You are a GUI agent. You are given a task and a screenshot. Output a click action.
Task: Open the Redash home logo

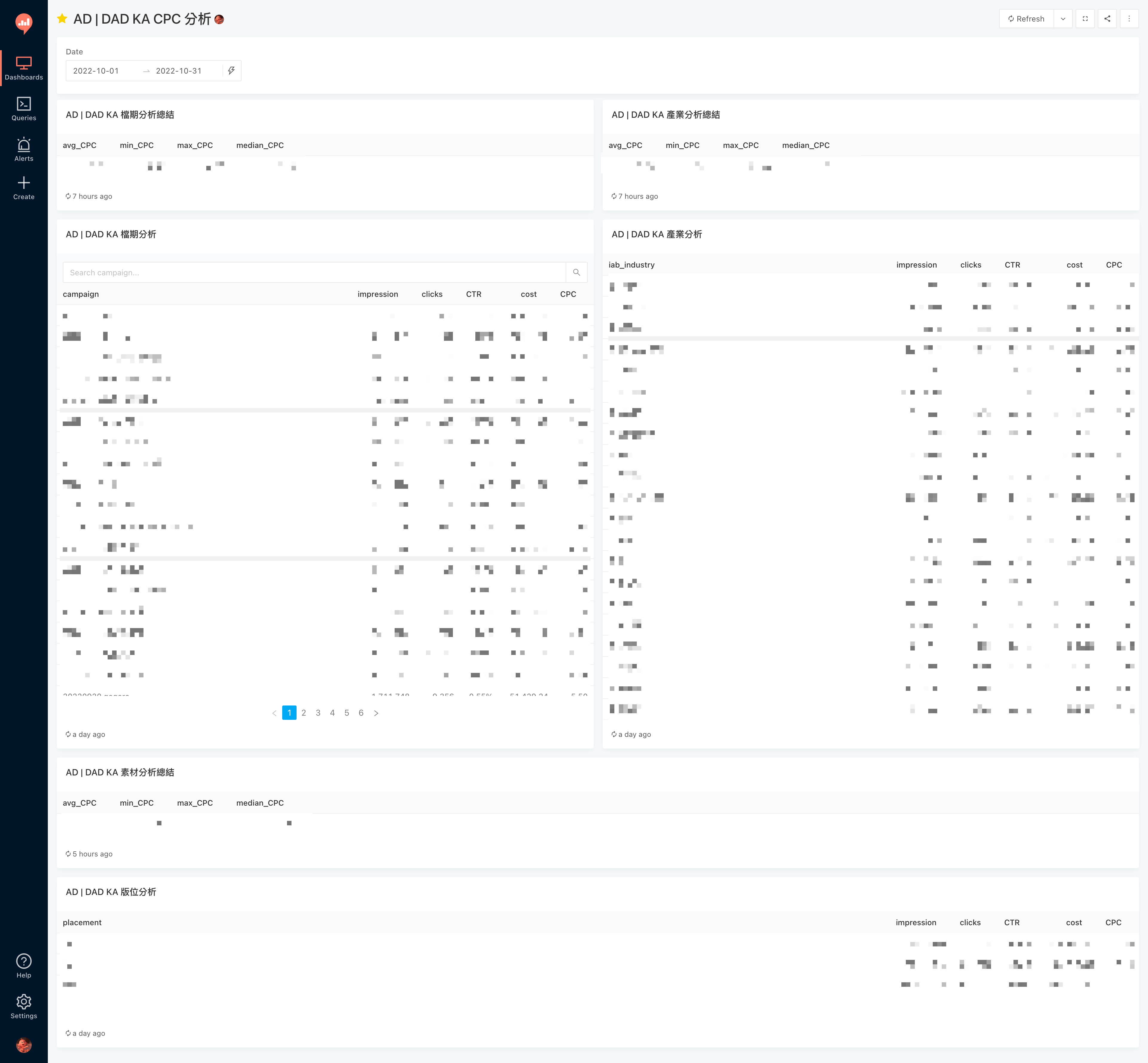[x=24, y=23]
